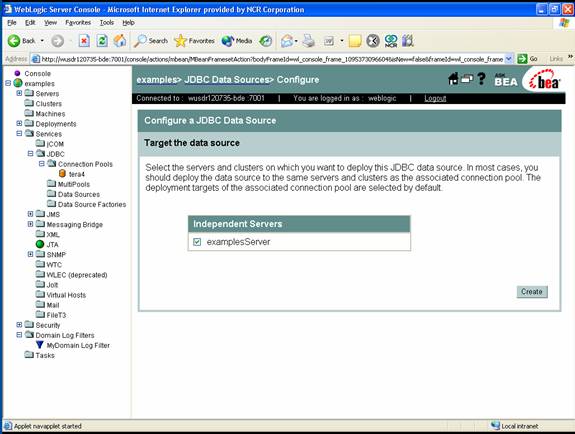Select MultiPools in the tree
The height and width of the screenshot is (434, 575).
pyautogui.click(x=74, y=184)
